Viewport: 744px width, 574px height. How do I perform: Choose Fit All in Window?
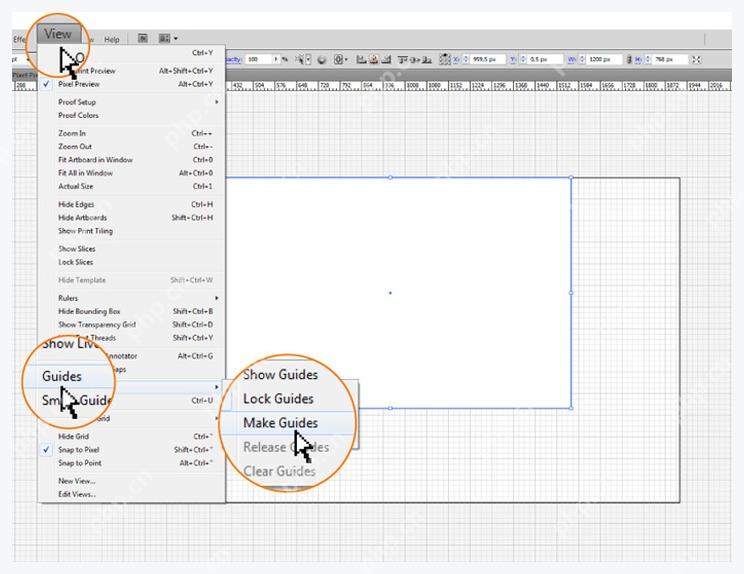point(131,173)
